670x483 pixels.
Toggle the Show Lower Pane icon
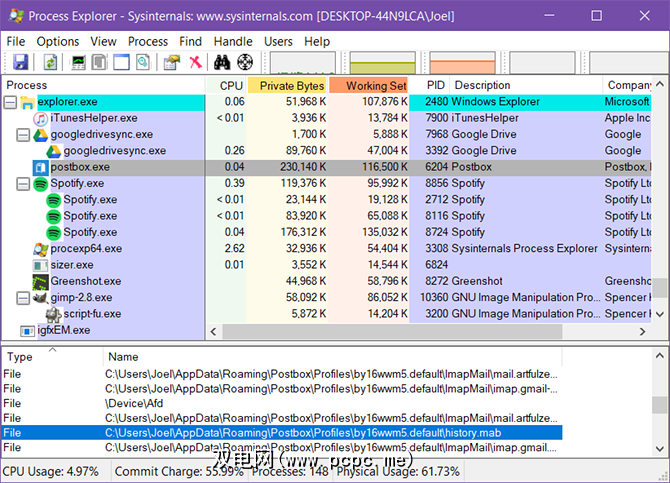(121, 62)
